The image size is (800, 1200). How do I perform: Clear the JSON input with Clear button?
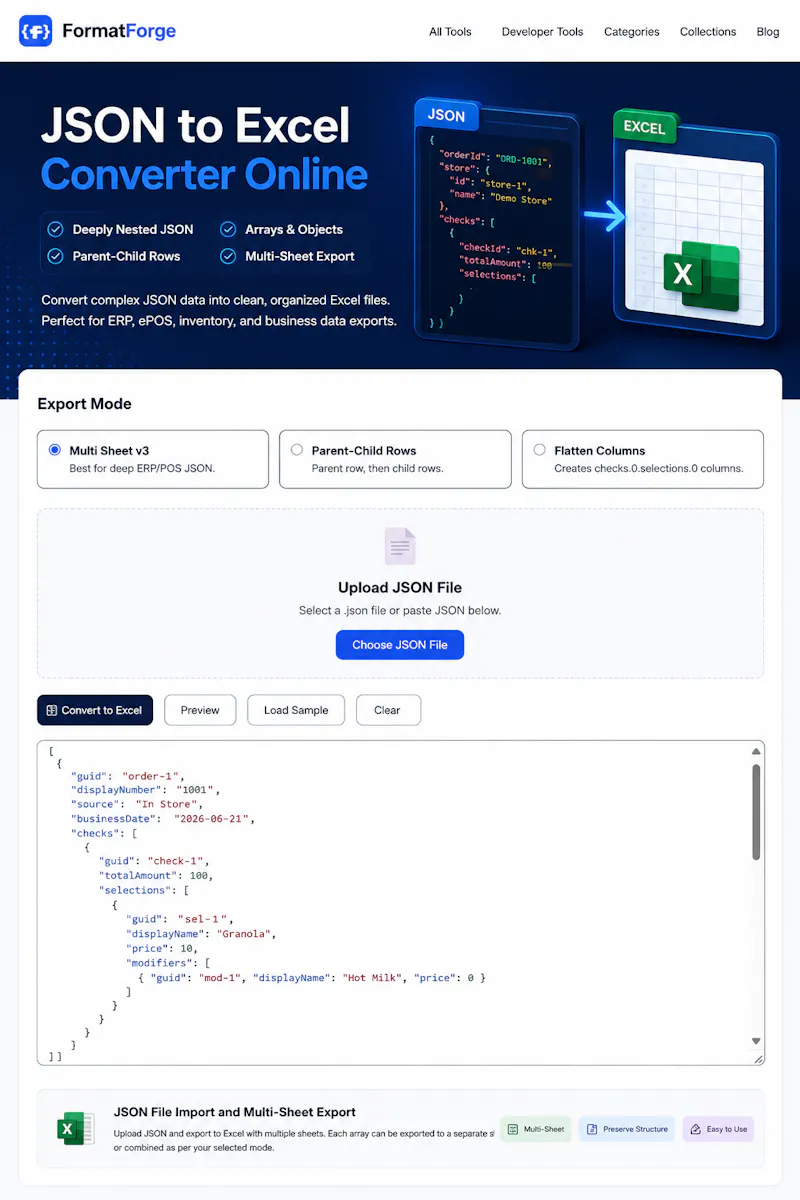click(387, 710)
